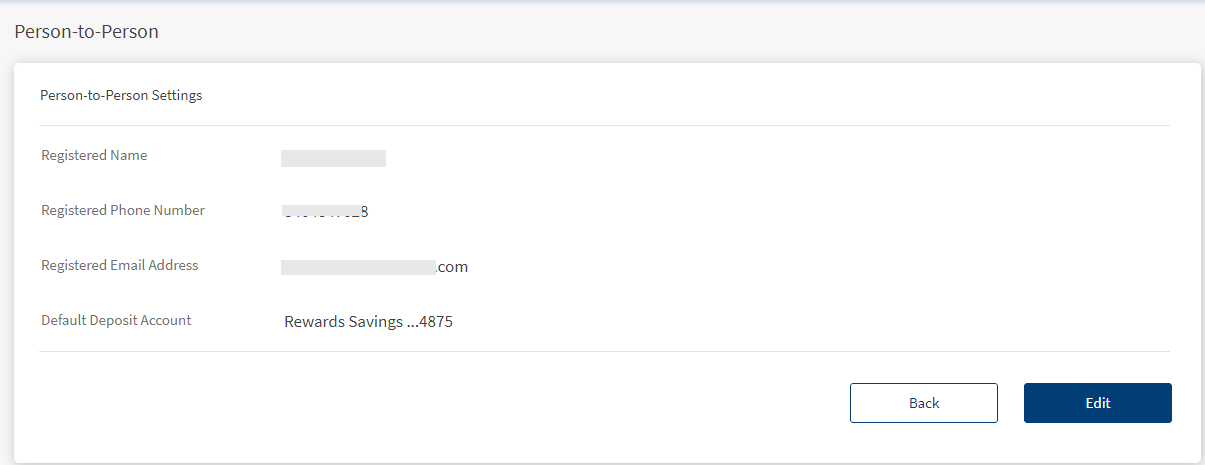
Task: Click the last visible digit of the phone number
Action: tap(364, 212)
